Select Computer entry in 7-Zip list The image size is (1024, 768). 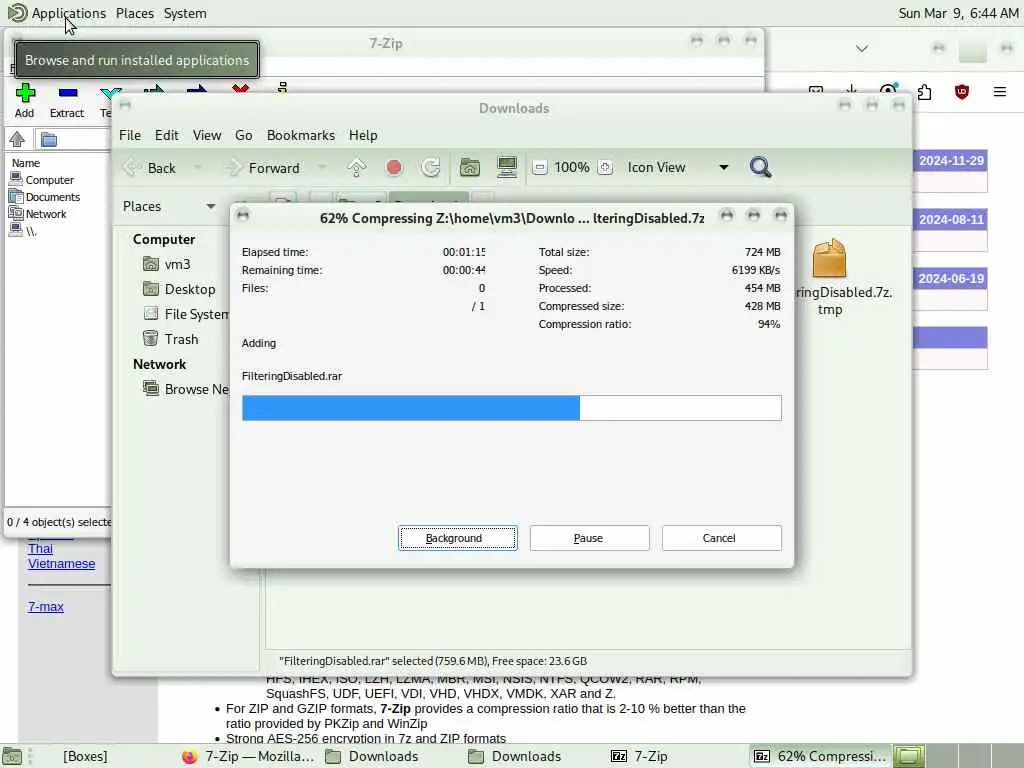42,180
